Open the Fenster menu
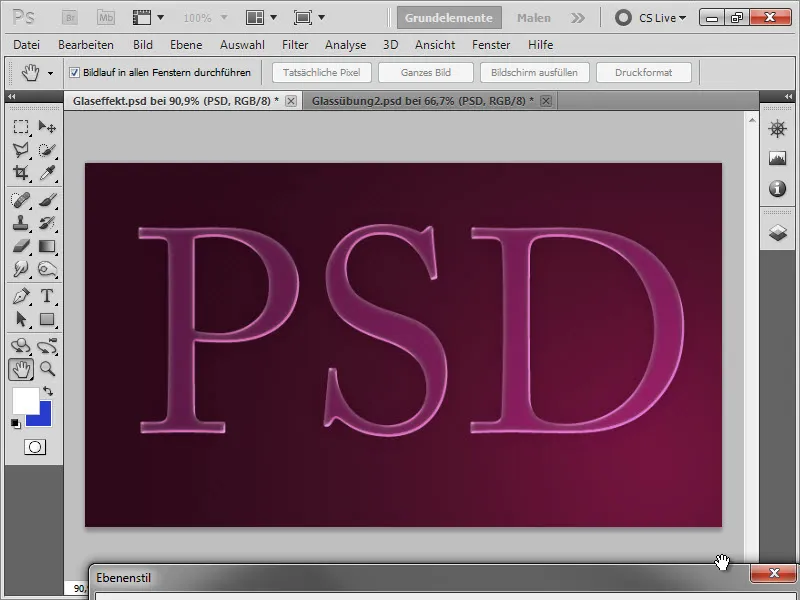 point(491,45)
